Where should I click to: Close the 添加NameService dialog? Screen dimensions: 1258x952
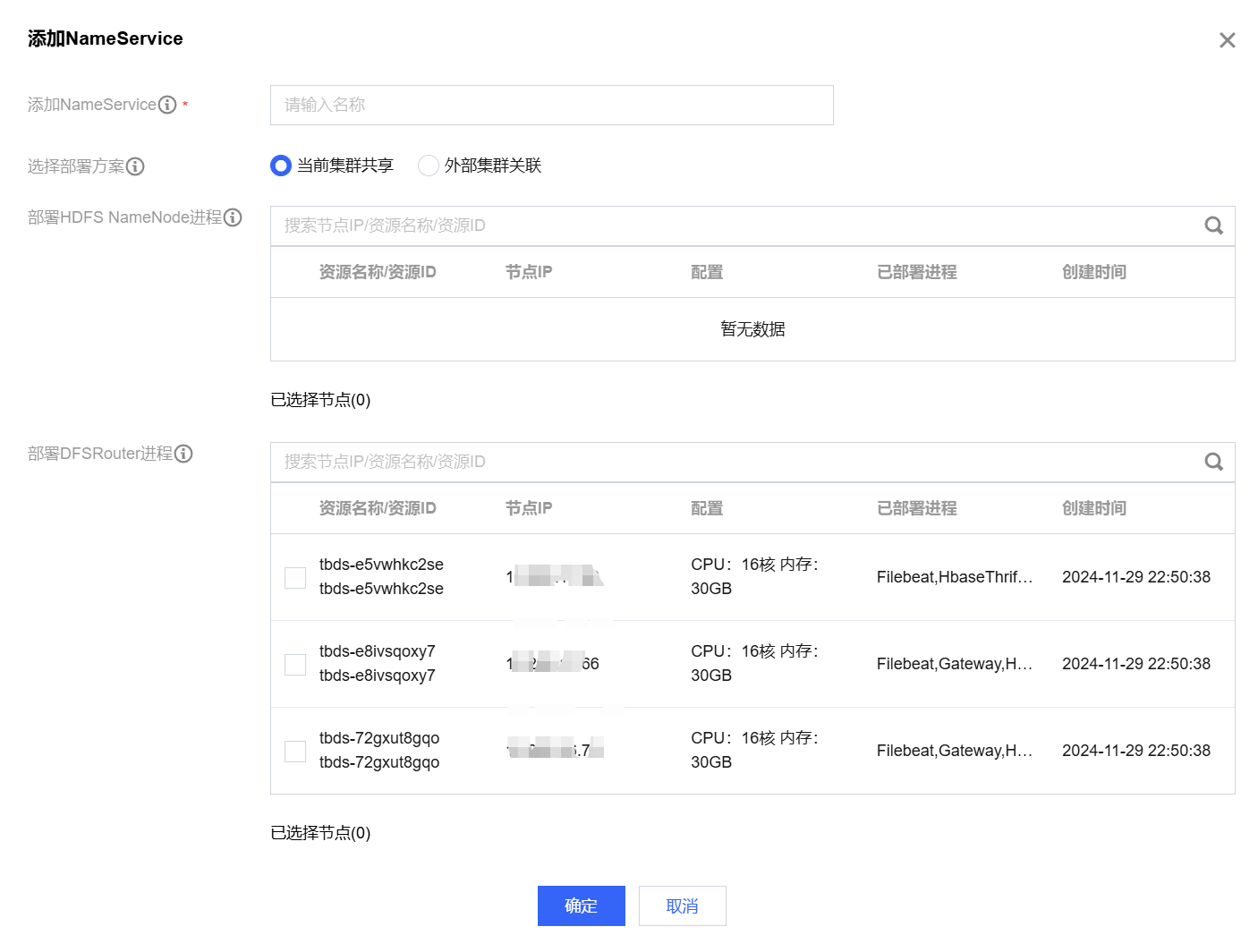(1227, 40)
